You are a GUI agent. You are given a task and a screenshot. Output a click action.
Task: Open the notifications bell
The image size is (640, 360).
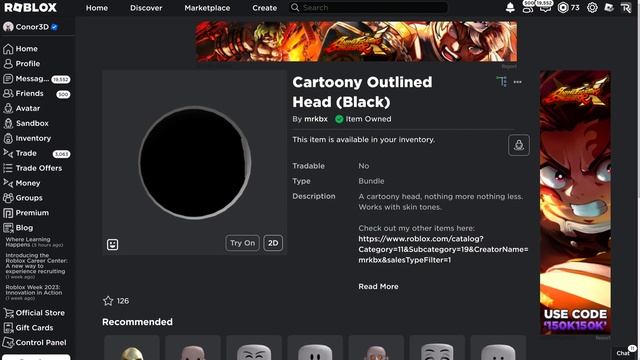510,7
